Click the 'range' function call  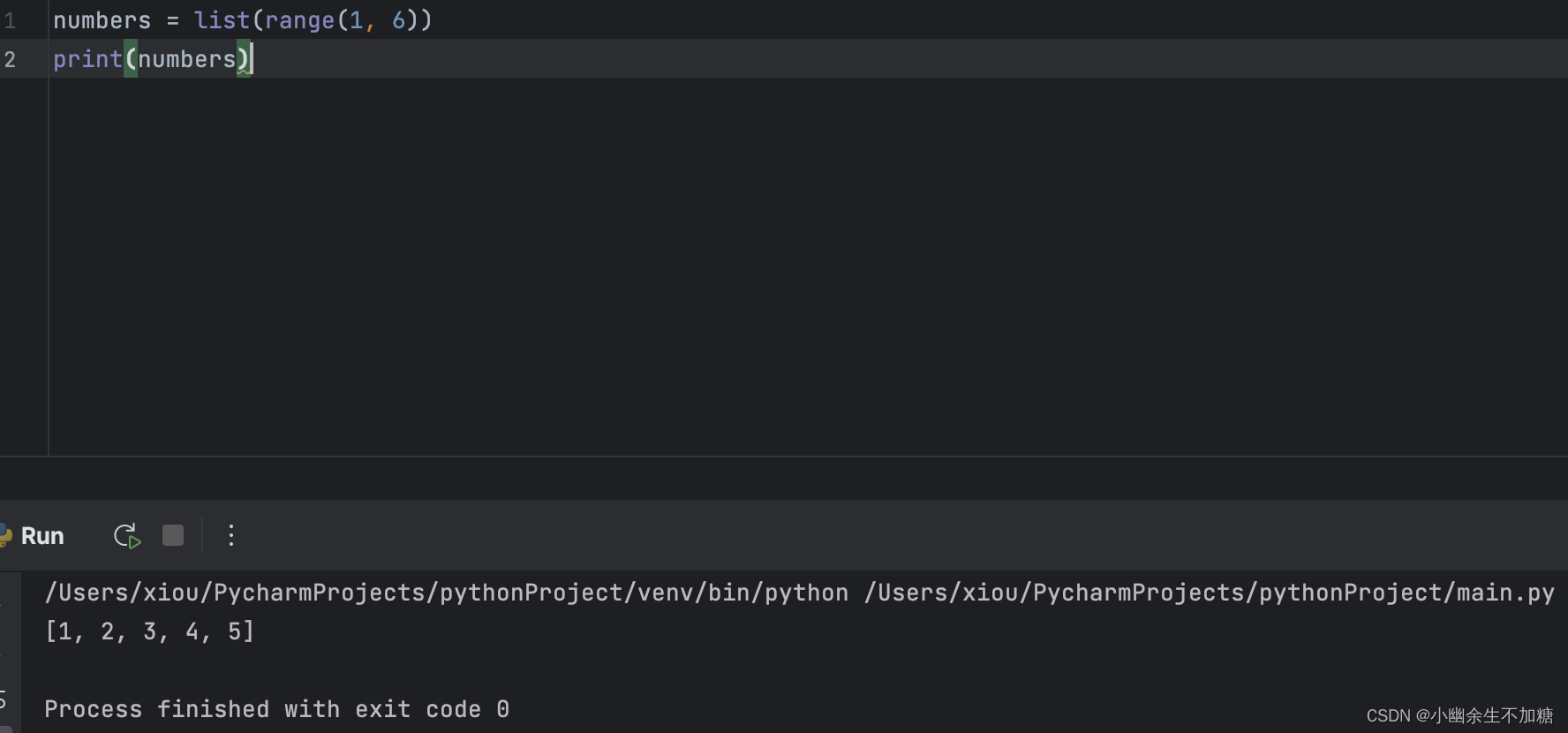coord(299,20)
